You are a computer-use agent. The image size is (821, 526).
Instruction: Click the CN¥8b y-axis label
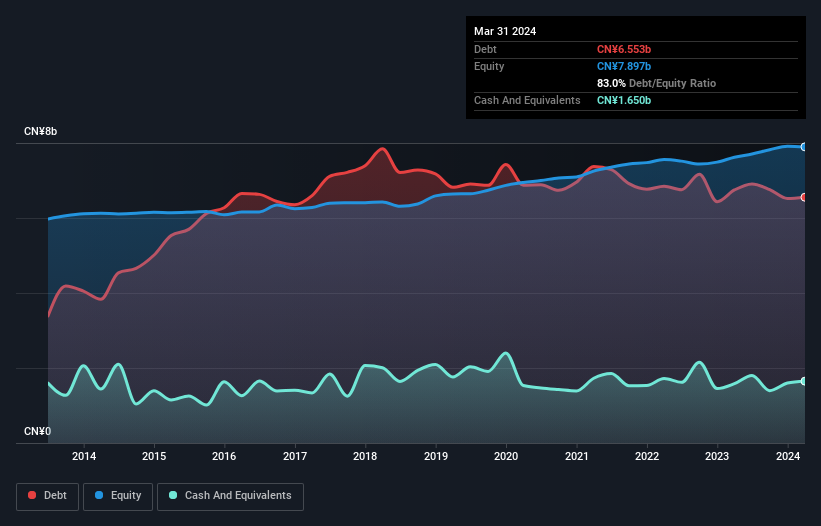tap(40, 131)
